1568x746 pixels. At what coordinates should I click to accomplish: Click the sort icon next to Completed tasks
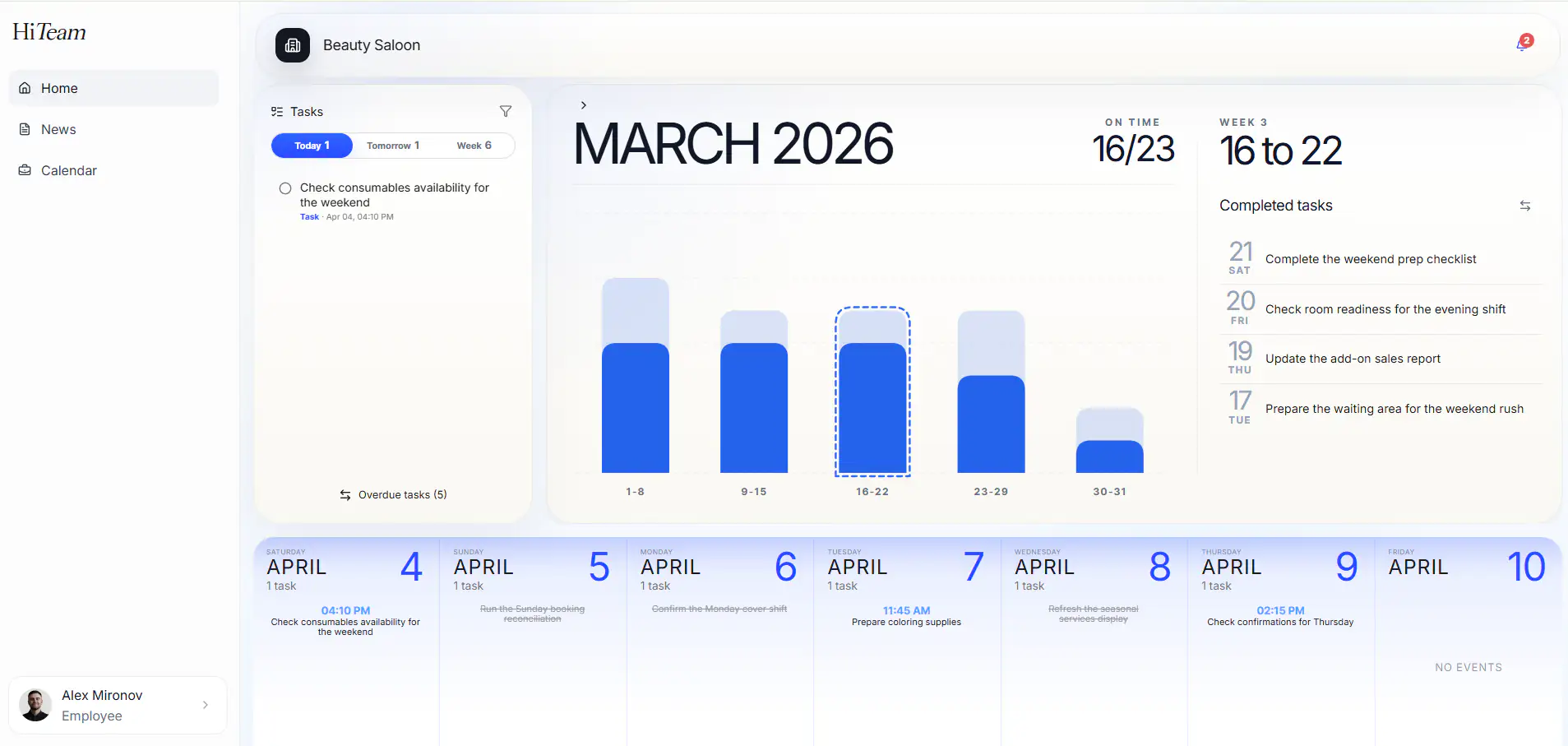coord(1525,206)
